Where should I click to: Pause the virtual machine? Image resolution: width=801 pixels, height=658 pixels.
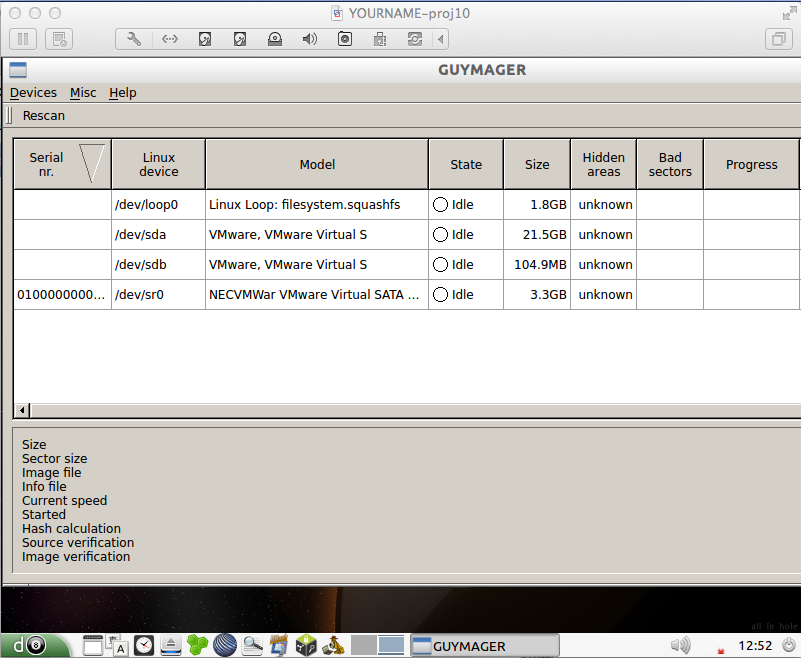(23, 39)
